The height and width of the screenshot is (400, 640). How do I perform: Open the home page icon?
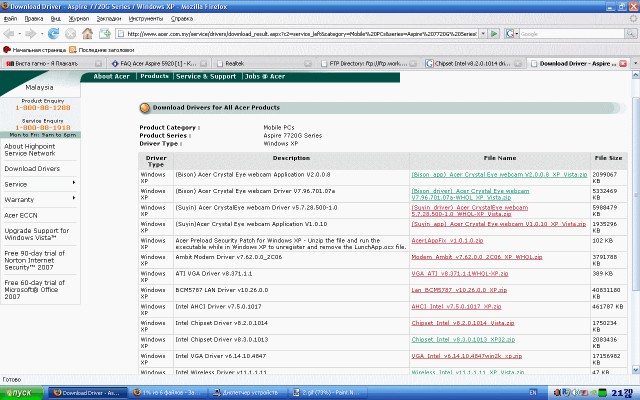pyautogui.click(x=87, y=34)
